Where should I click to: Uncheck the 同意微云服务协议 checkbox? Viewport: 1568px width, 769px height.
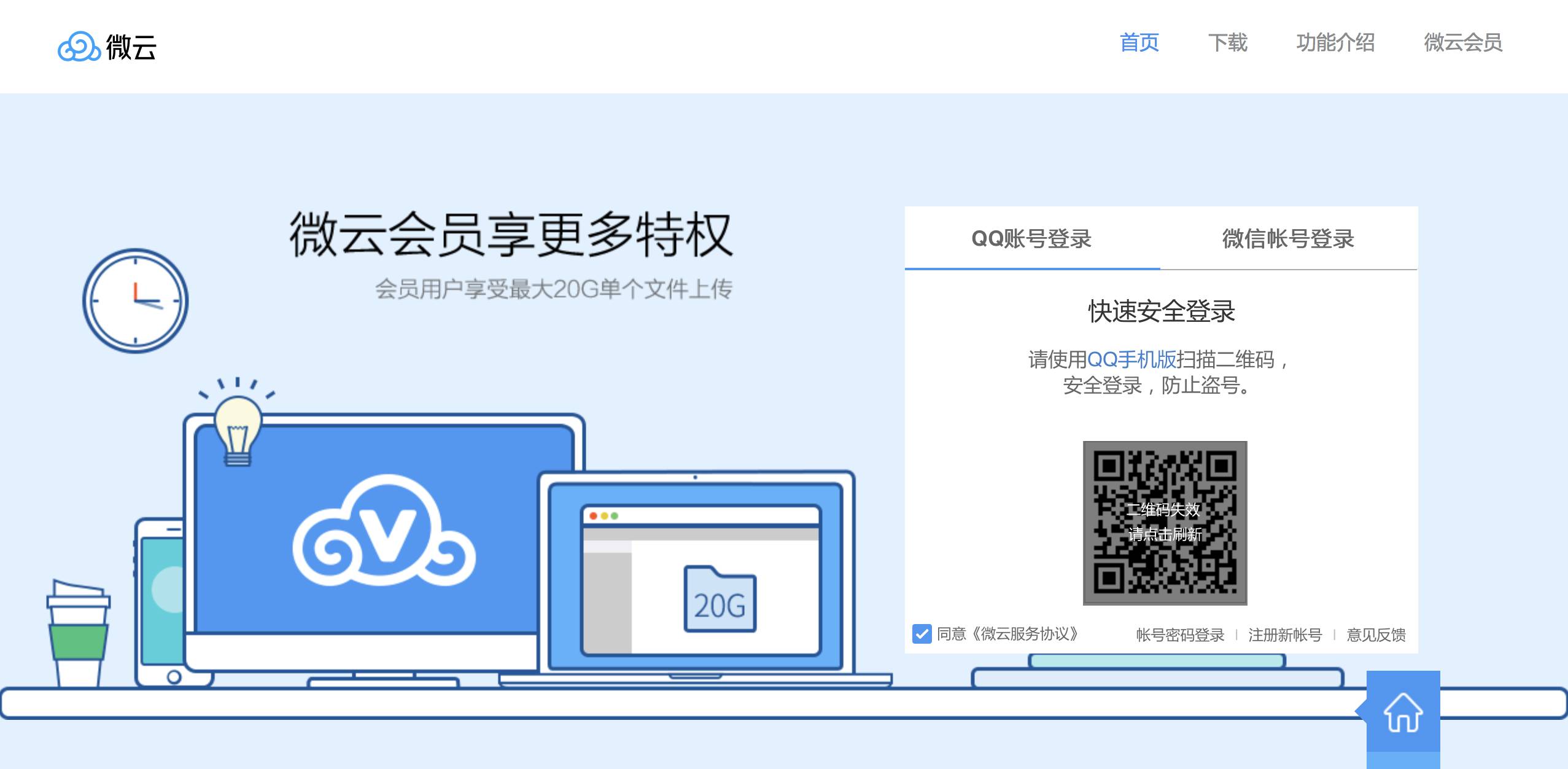(x=922, y=634)
